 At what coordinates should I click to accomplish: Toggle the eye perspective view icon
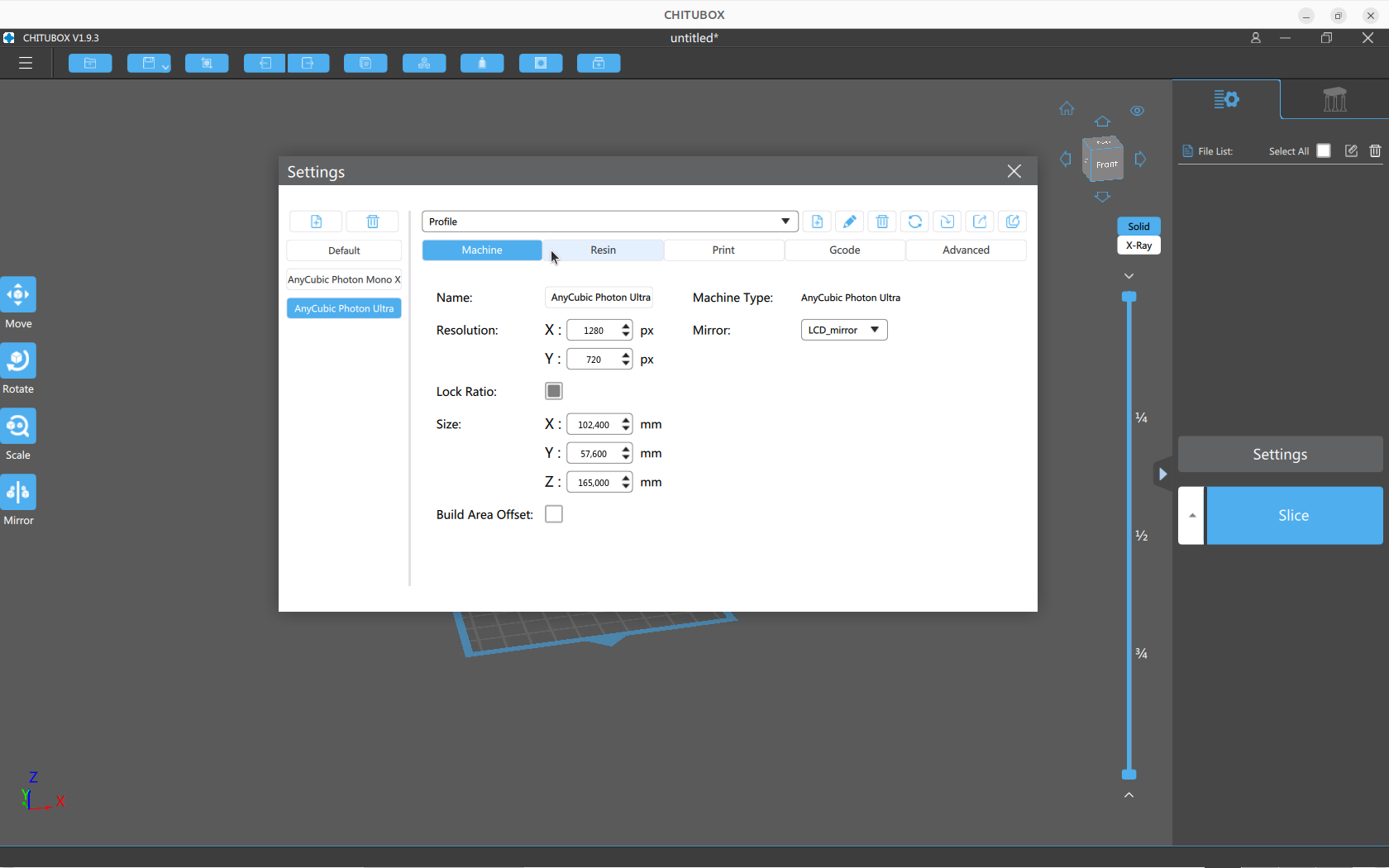pyautogui.click(x=1138, y=111)
